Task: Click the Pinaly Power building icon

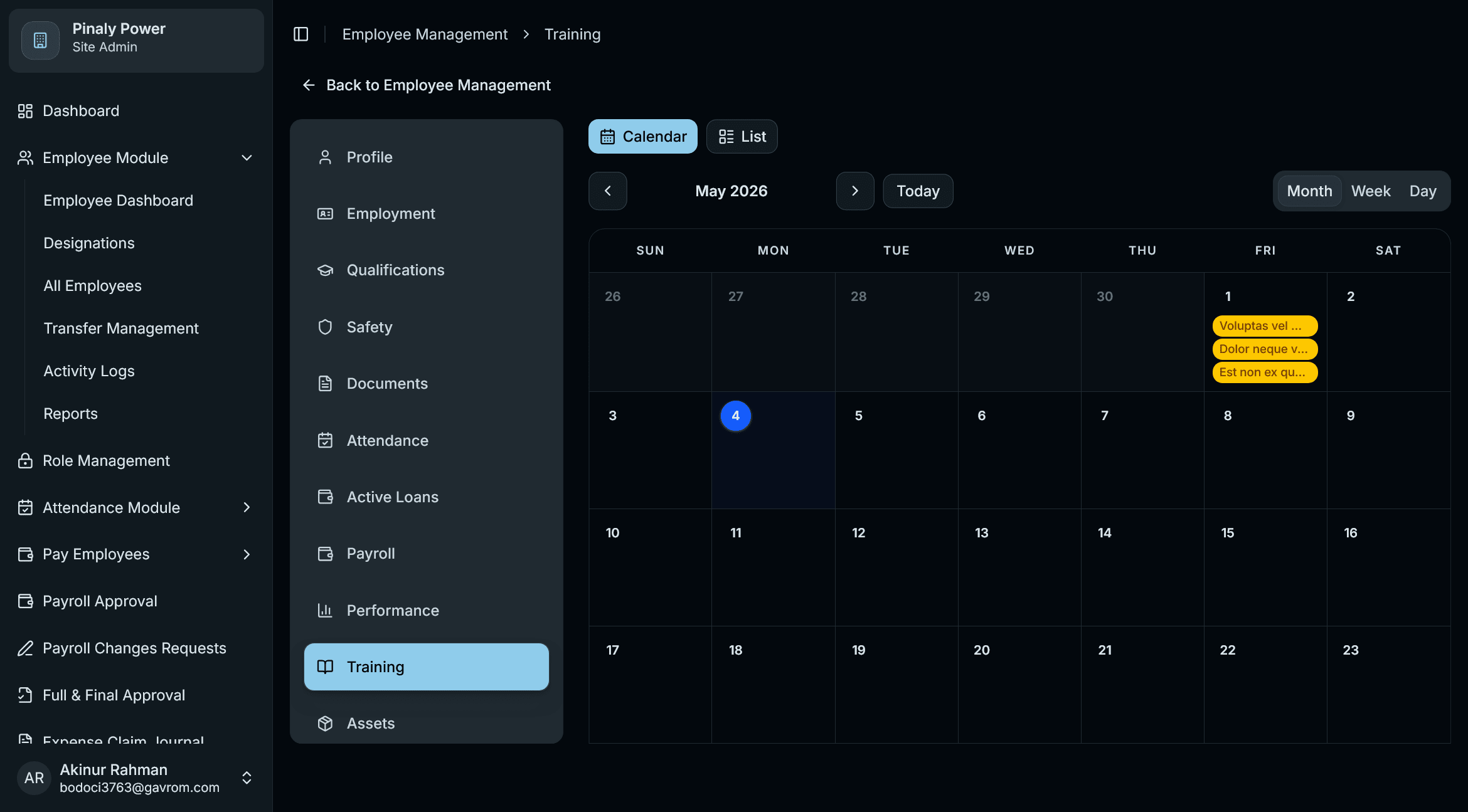Action: point(40,40)
